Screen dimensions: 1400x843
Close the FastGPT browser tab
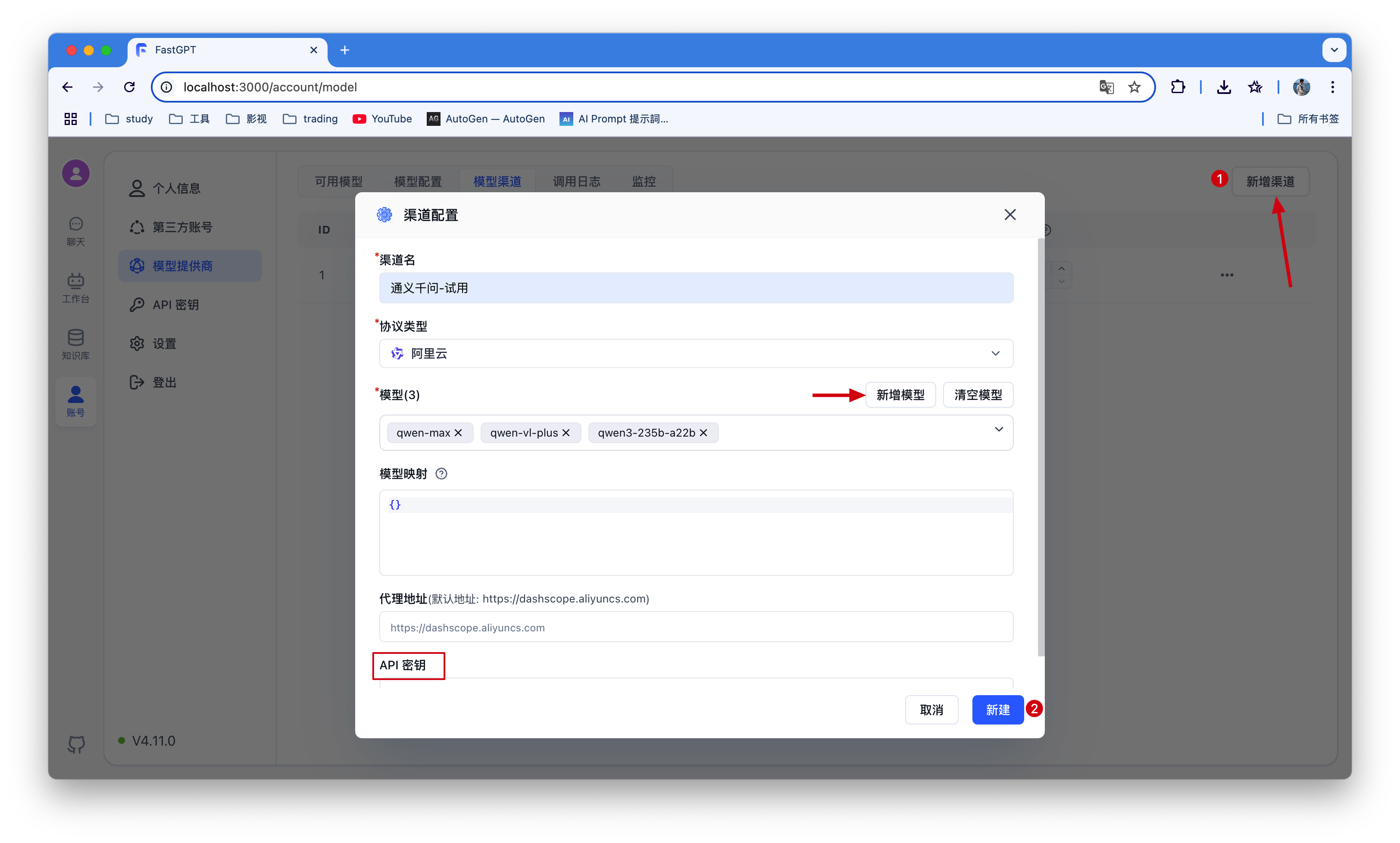[x=313, y=50]
